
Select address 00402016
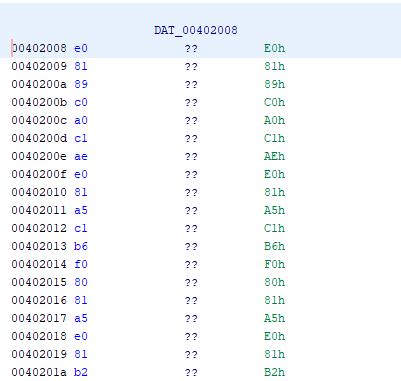coord(39,300)
